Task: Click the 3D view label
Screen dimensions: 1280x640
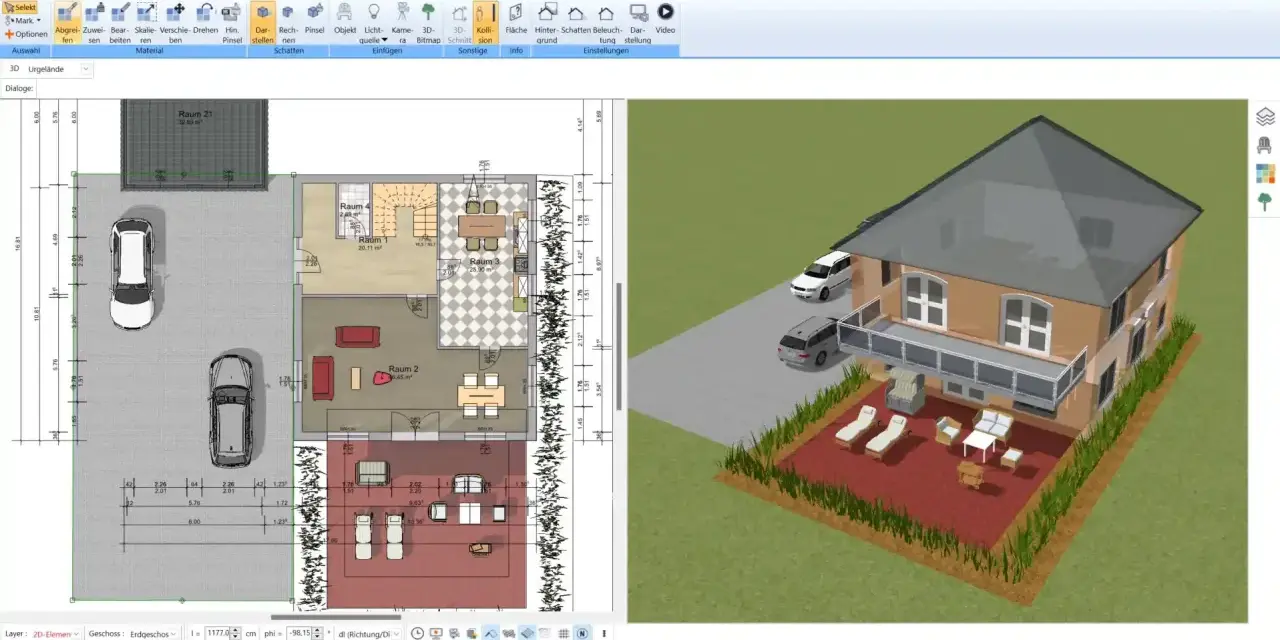Action: click(x=14, y=68)
